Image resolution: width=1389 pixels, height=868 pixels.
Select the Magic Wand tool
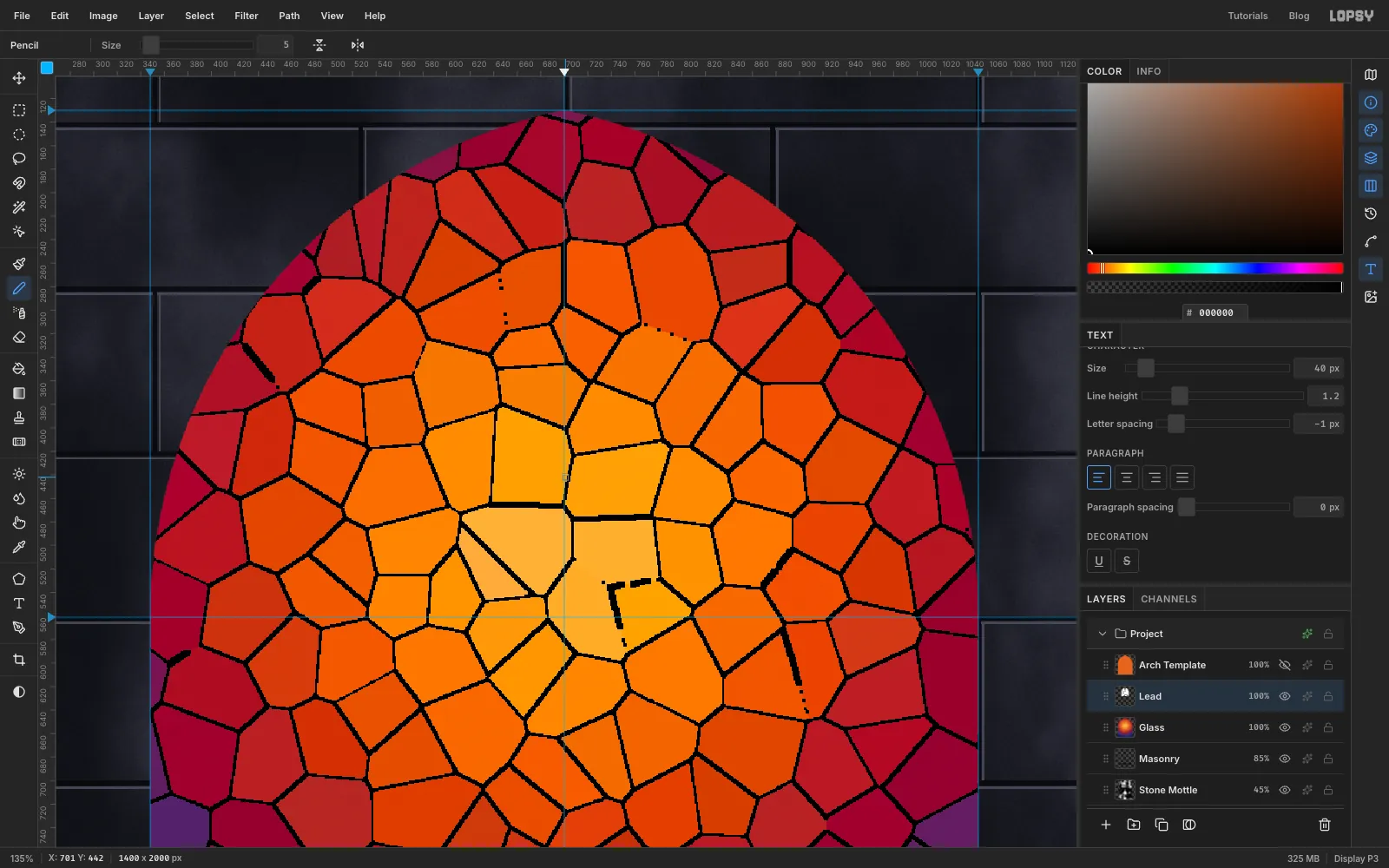point(19,207)
